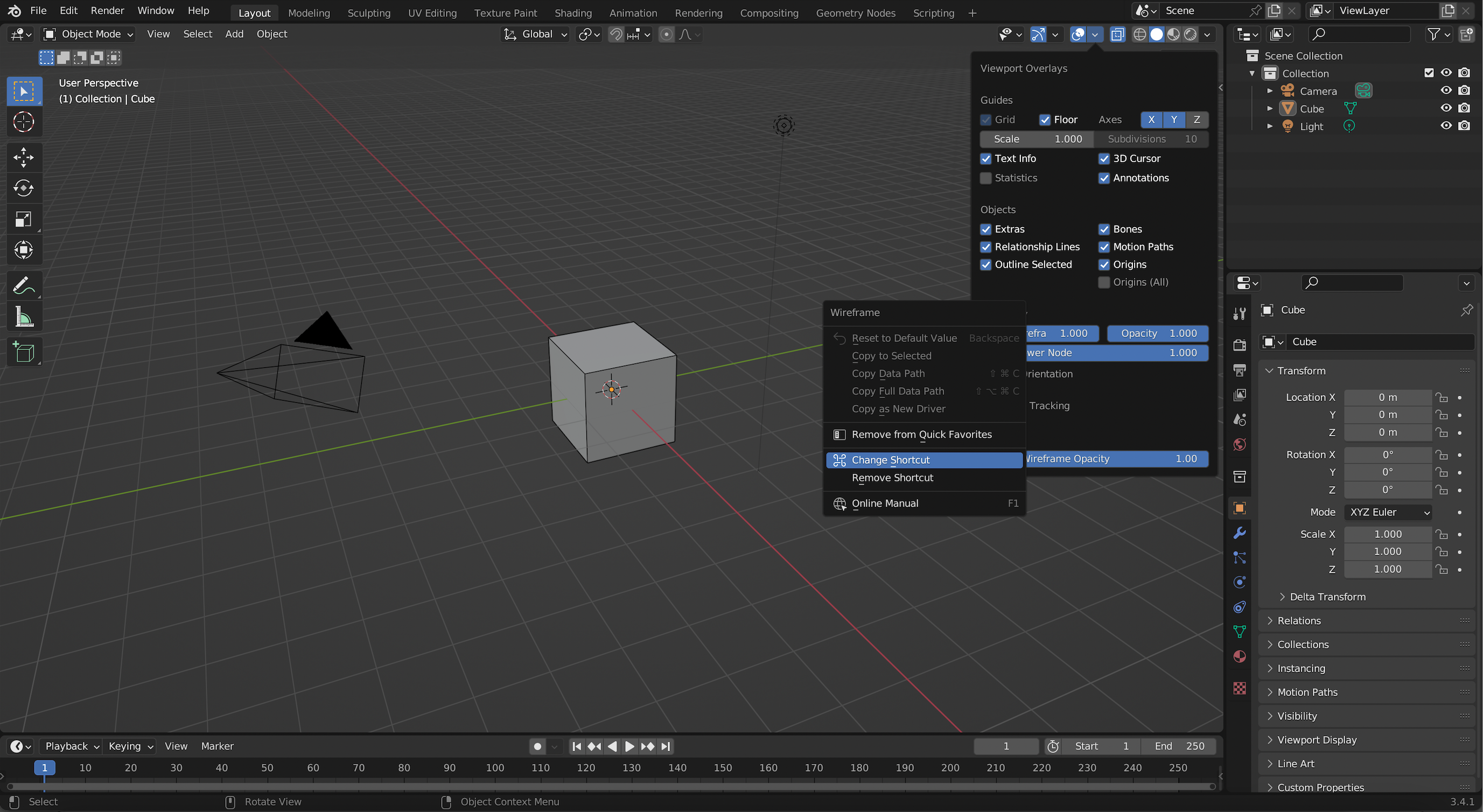Open the Object Mode dropdown
The height and width of the screenshot is (812, 1483).
pos(89,34)
